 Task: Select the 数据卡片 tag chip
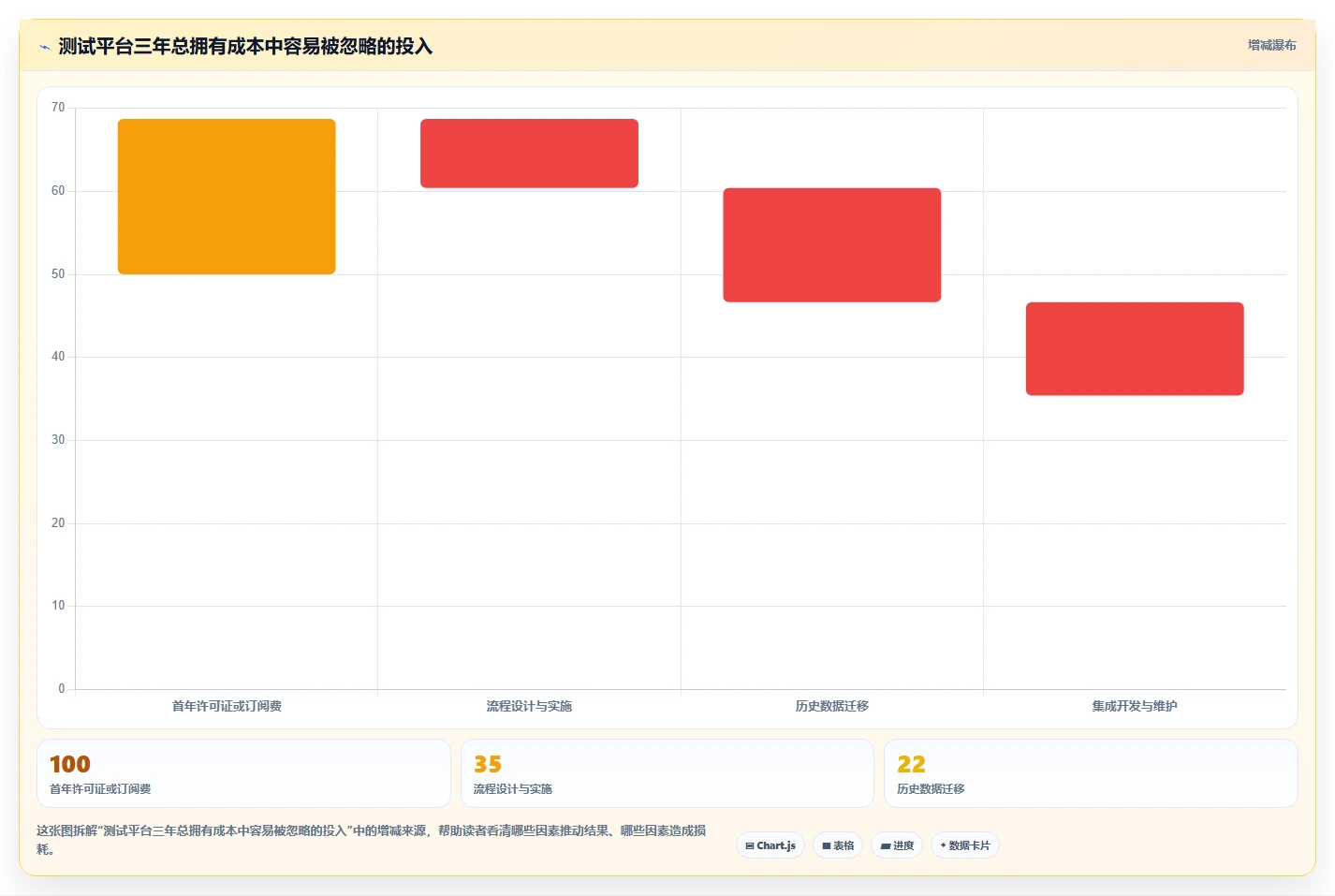coord(965,845)
